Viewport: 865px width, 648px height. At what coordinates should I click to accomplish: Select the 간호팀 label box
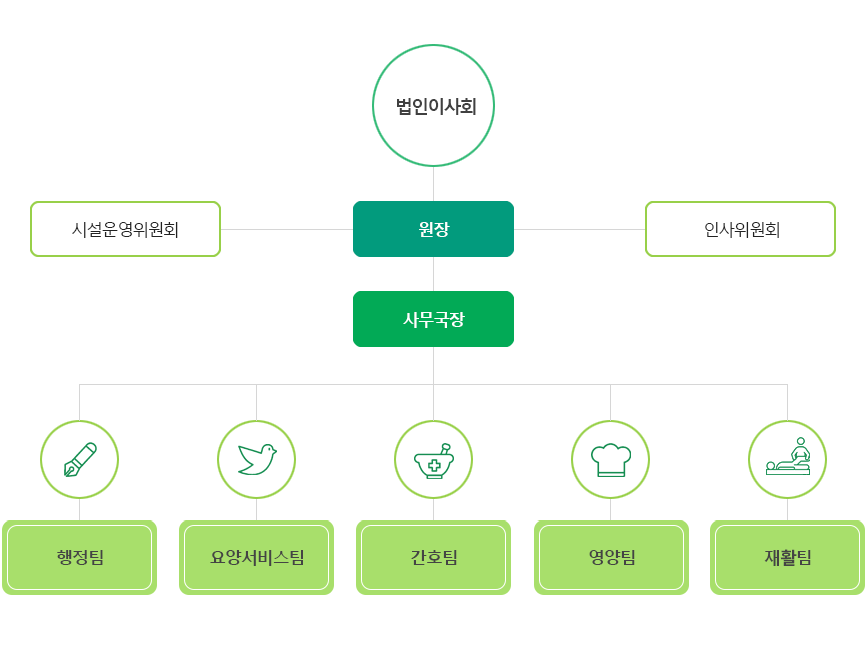434,557
